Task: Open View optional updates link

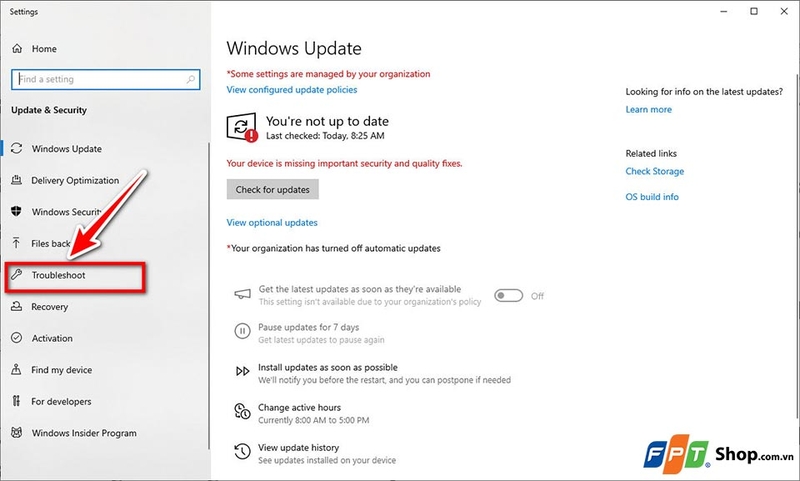Action: point(272,222)
